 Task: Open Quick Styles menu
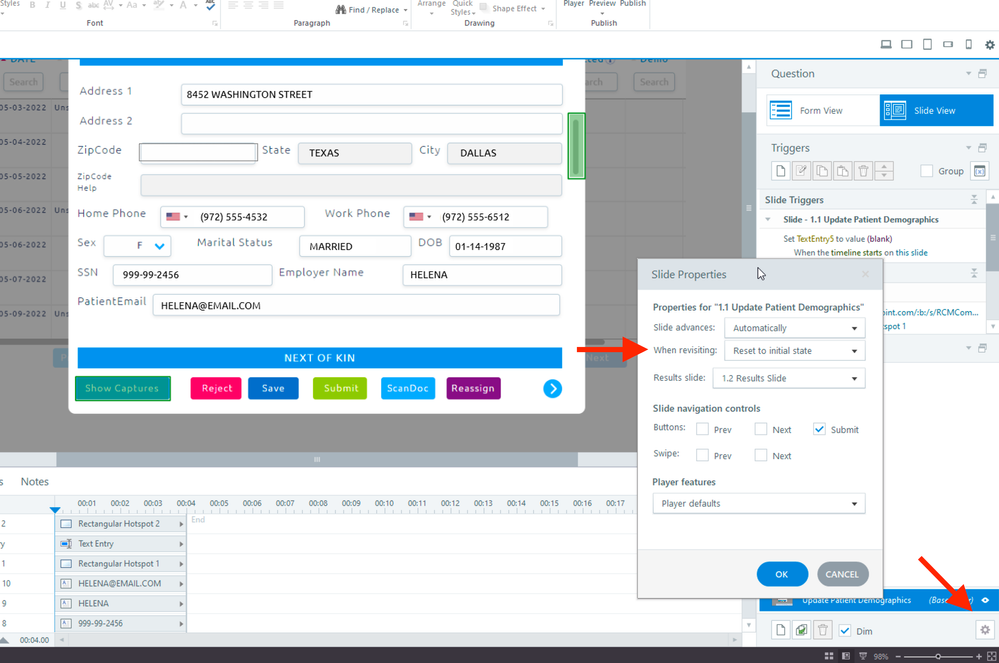[463, 8]
